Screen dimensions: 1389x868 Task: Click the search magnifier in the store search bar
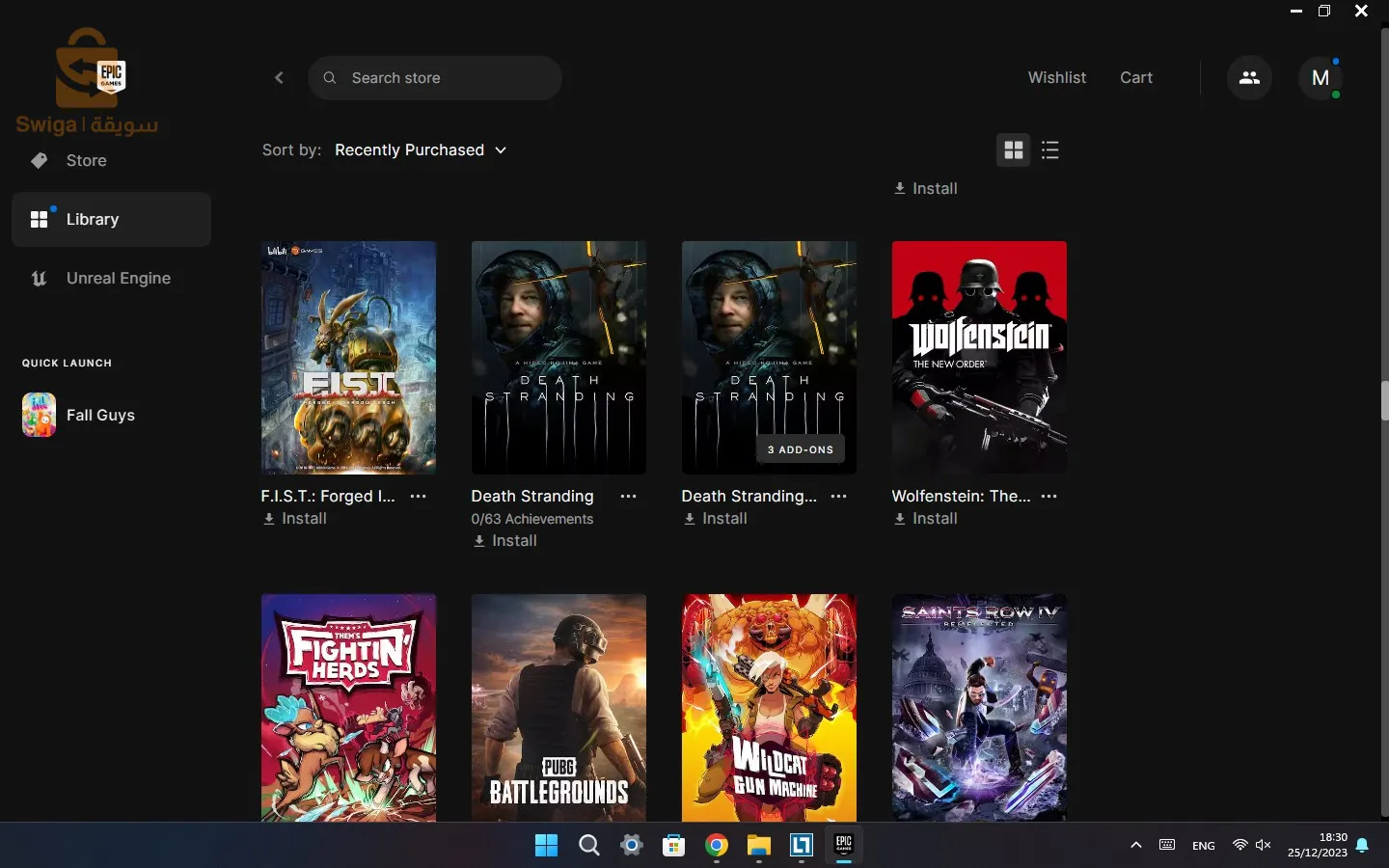coord(330,78)
